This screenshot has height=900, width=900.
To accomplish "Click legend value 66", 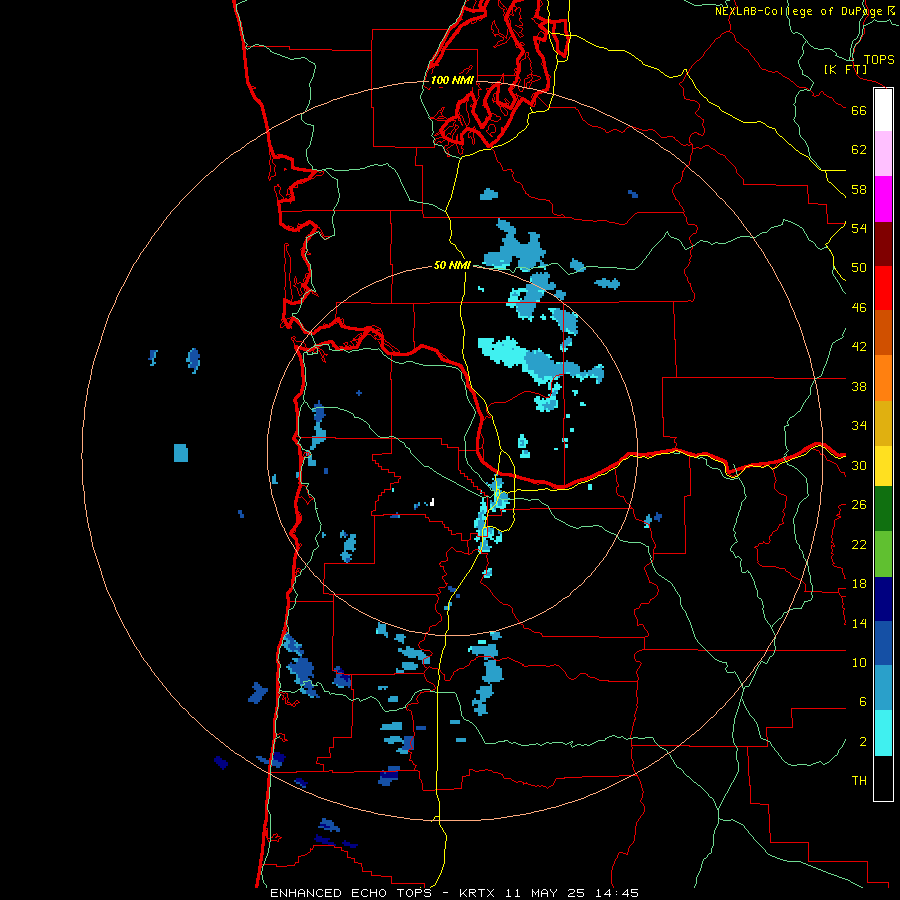I will 859,110.
